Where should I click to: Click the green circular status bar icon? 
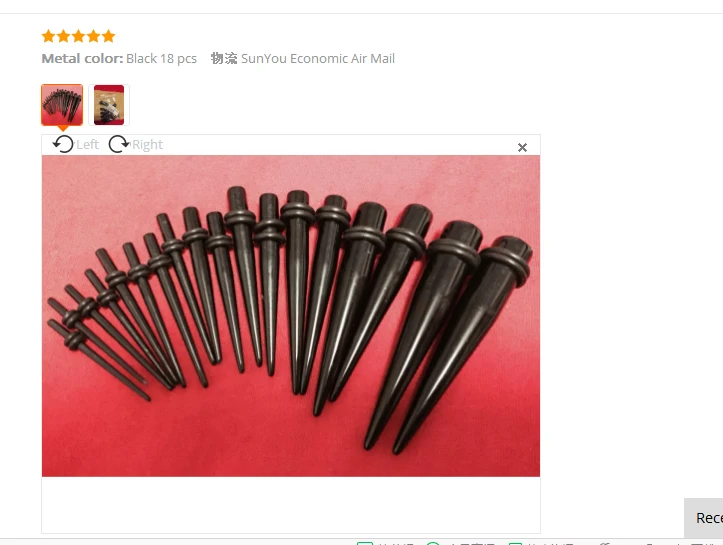[x=433, y=543]
